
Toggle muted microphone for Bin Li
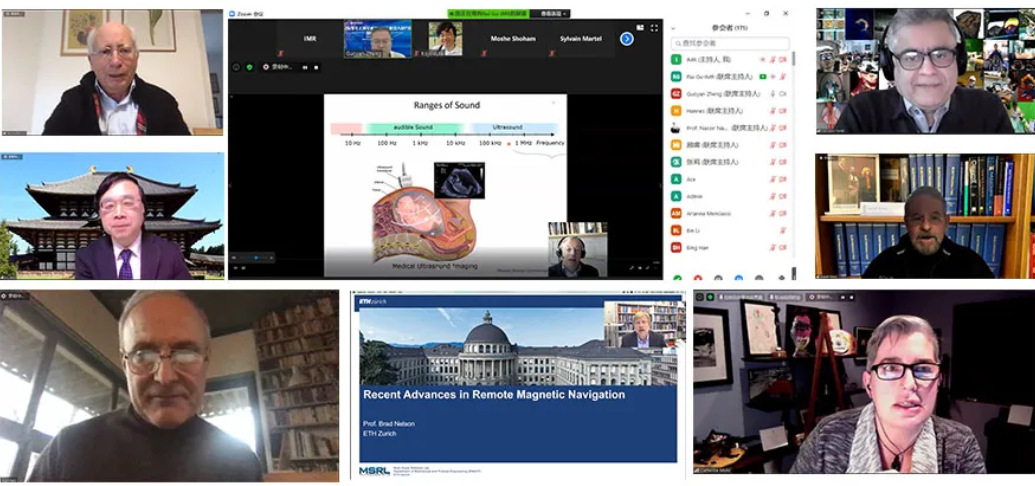click(783, 230)
